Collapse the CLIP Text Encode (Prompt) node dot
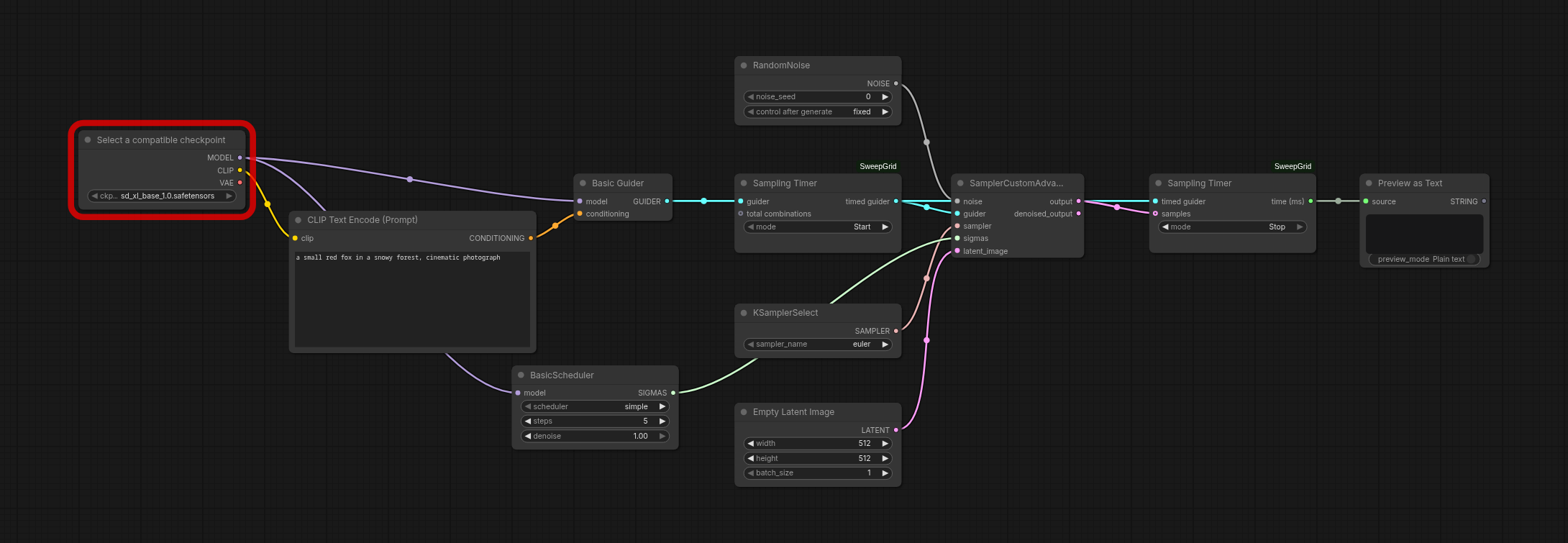The image size is (1568, 543). pos(298,220)
